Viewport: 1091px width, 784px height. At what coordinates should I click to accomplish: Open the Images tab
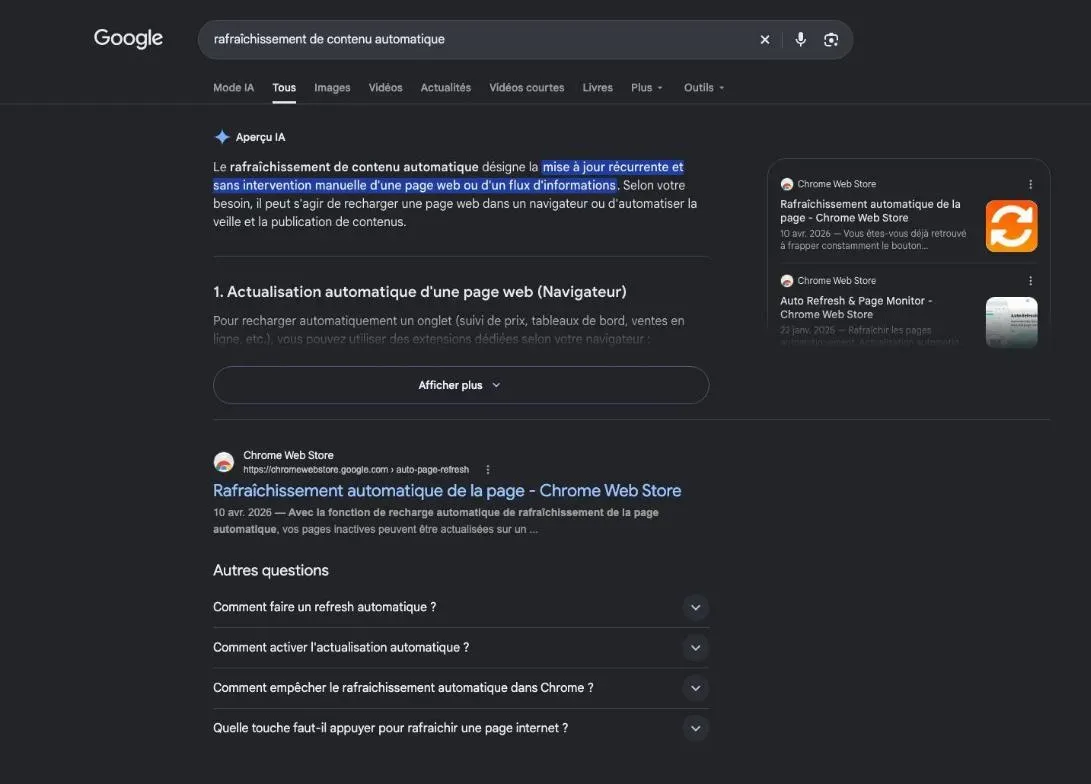pyautogui.click(x=332, y=88)
